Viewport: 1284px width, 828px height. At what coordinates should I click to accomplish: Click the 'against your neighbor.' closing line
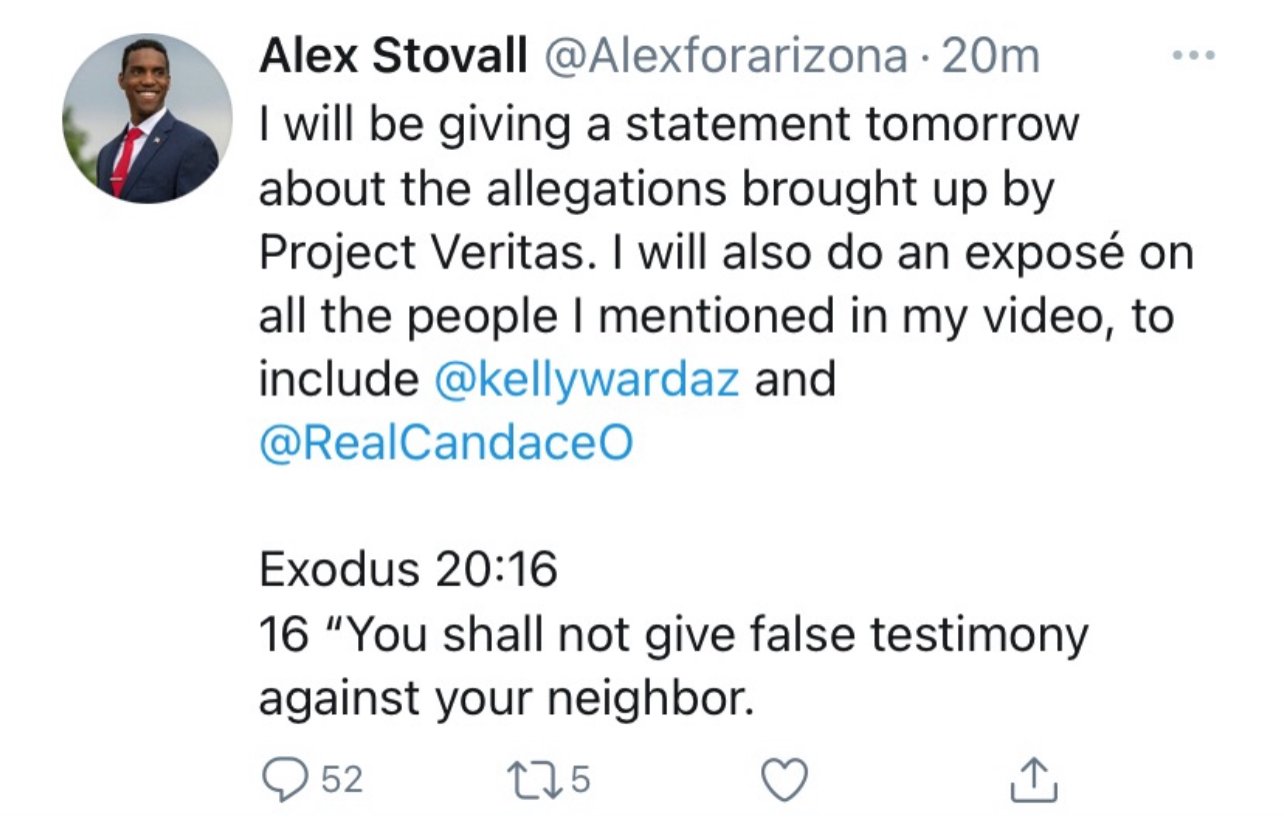(504, 699)
